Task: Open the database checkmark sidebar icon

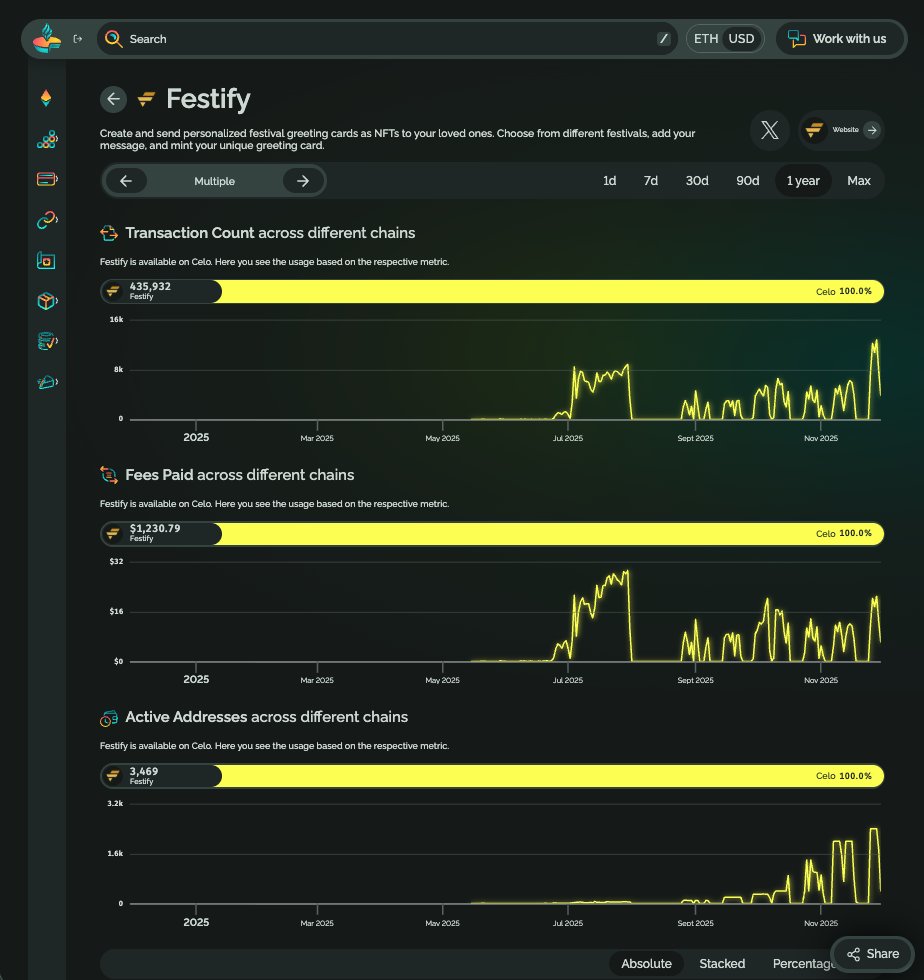Action: tap(47, 341)
